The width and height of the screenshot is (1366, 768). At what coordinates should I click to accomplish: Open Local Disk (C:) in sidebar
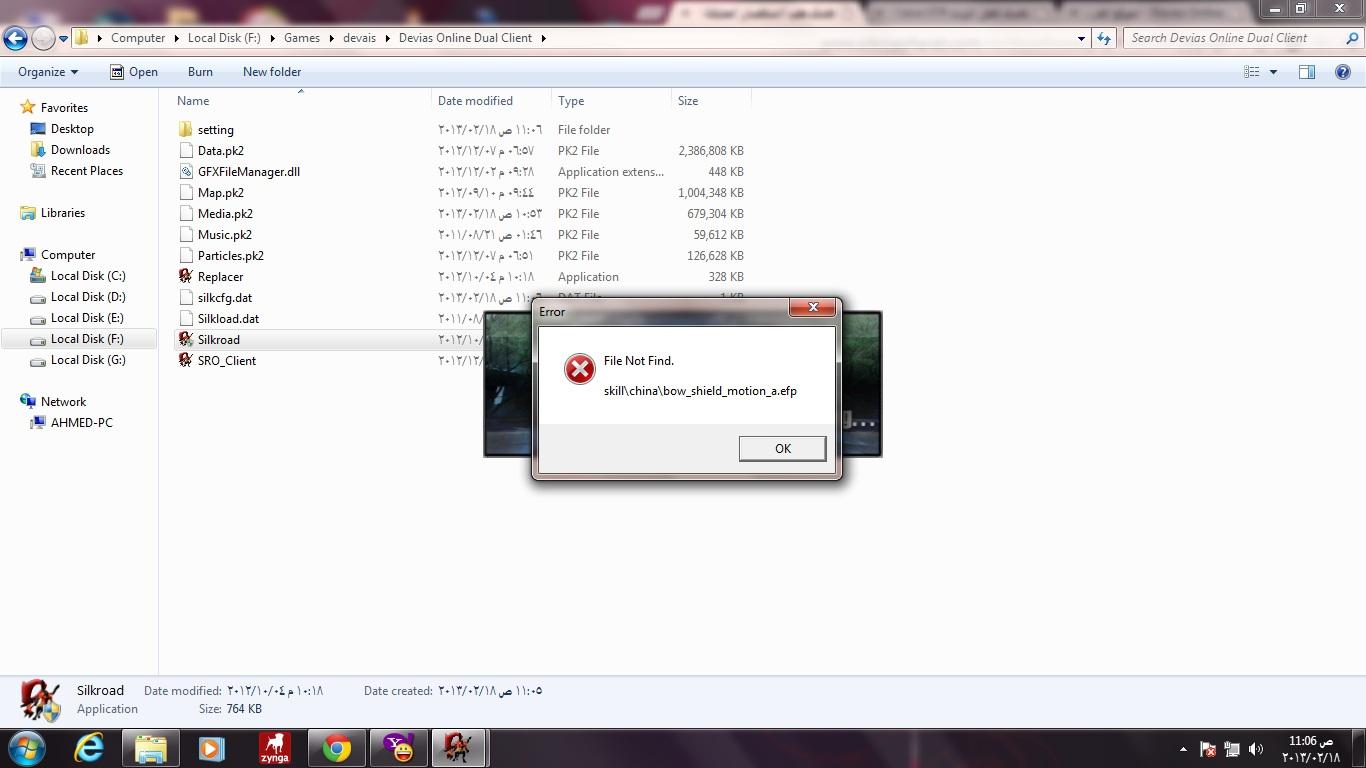[88, 276]
